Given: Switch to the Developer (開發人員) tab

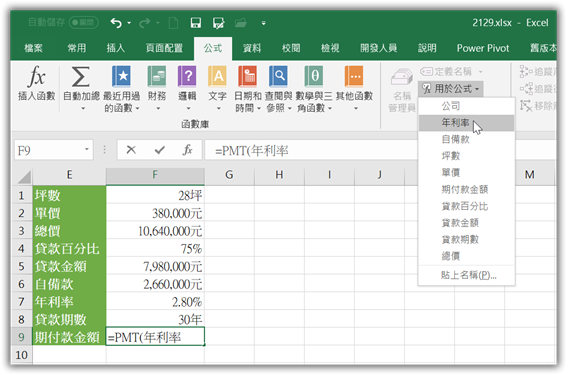Looking at the screenshot, I should point(378,48).
